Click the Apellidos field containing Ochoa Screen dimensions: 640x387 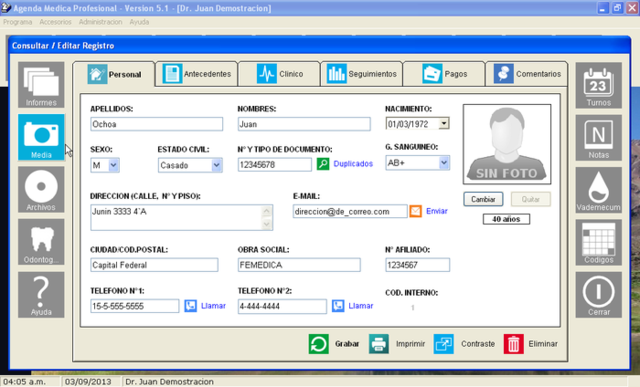(x=157, y=124)
